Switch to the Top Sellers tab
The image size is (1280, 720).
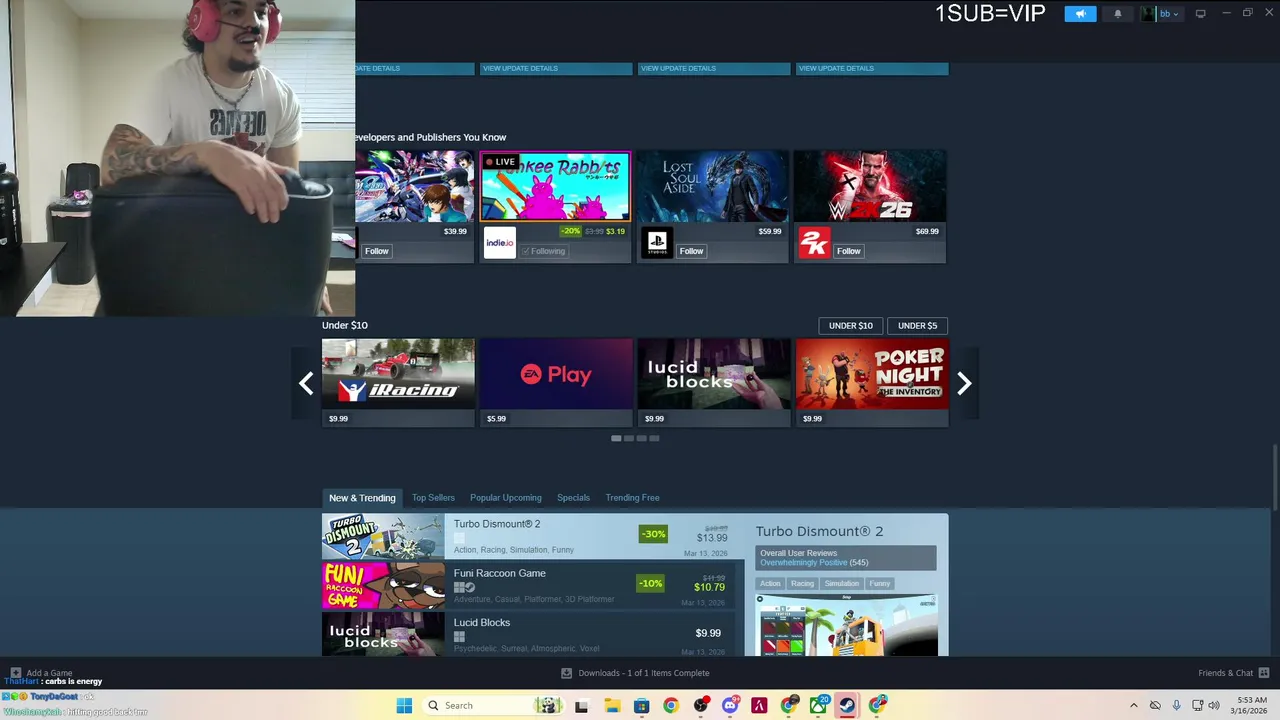(x=433, y=498)
